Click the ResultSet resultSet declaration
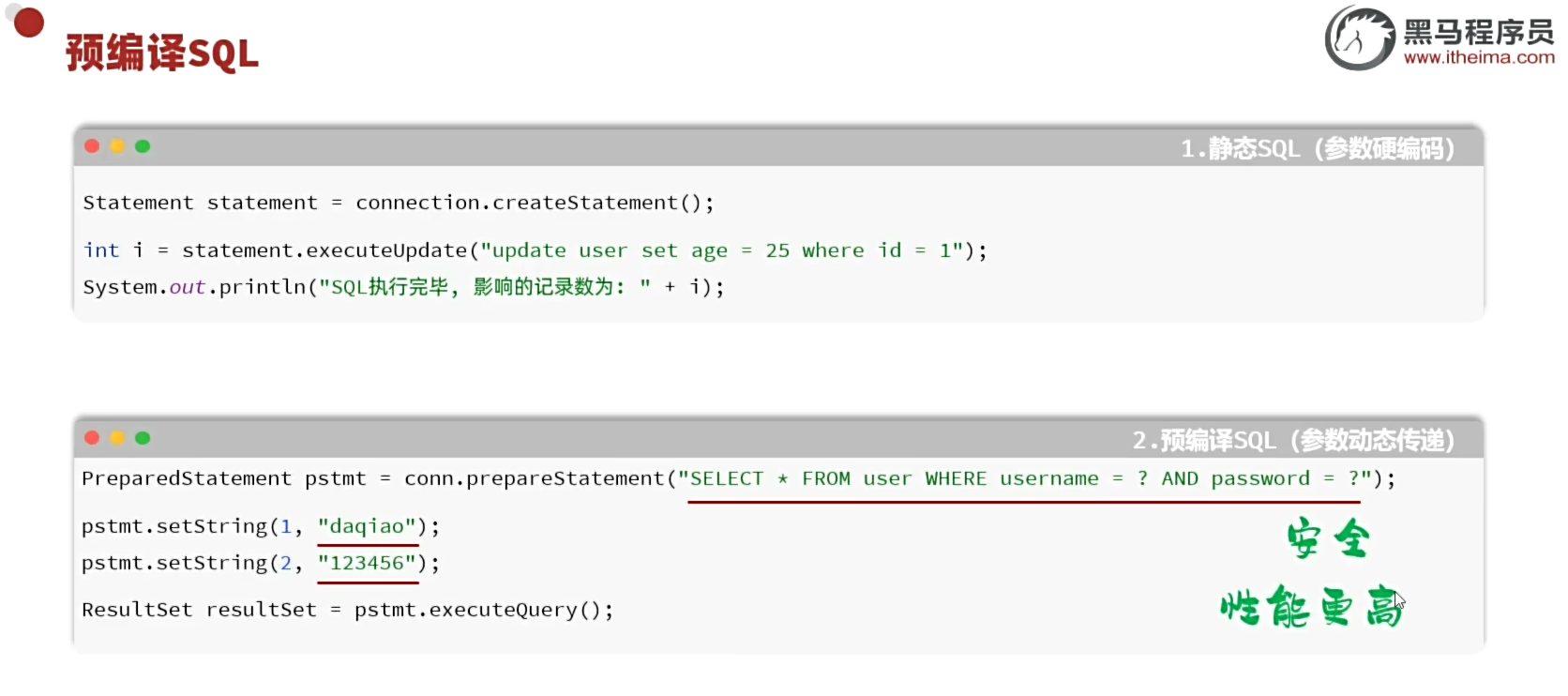Screen dimensions: 1568x696 (x=199, y=610)
